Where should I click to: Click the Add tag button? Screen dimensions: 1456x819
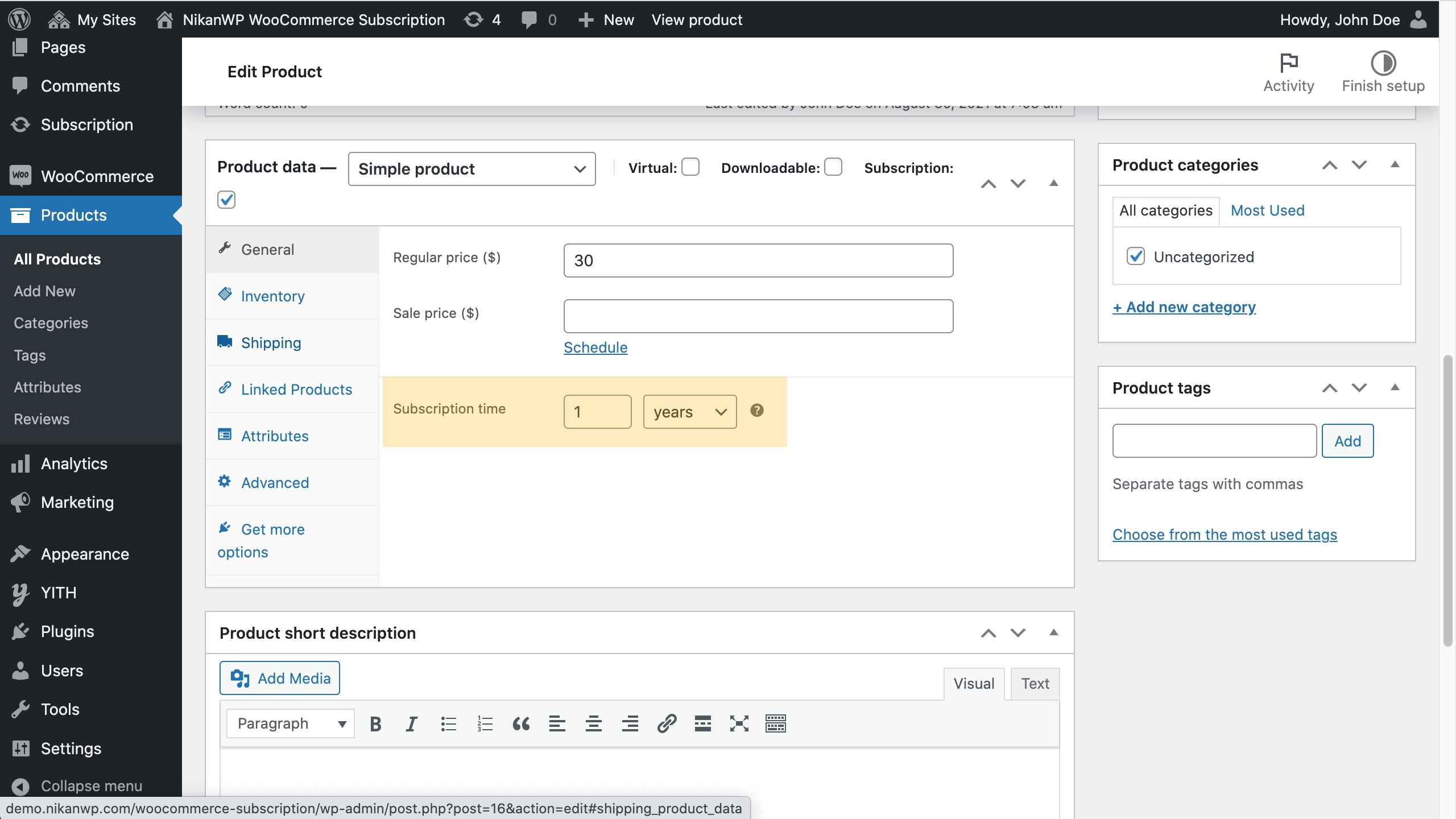(1347, 441)
